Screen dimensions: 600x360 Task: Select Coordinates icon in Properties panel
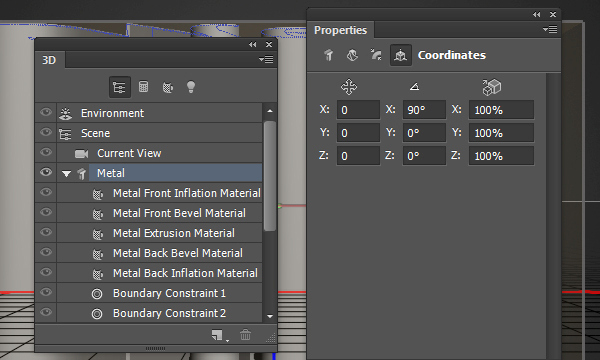[x=400, y=55]
